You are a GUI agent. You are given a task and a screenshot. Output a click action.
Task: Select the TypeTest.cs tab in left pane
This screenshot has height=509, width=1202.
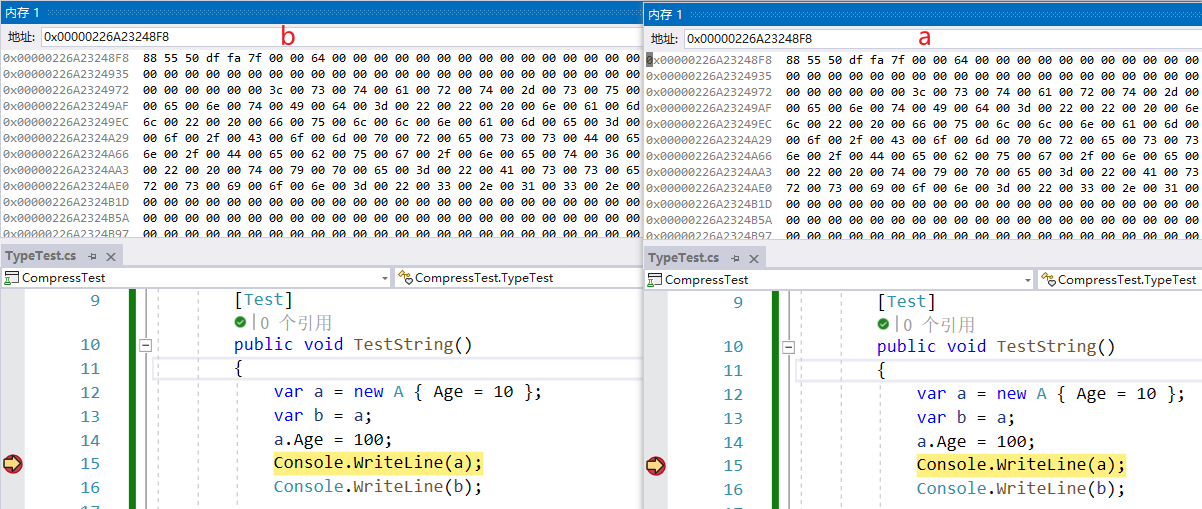(41, 256)
